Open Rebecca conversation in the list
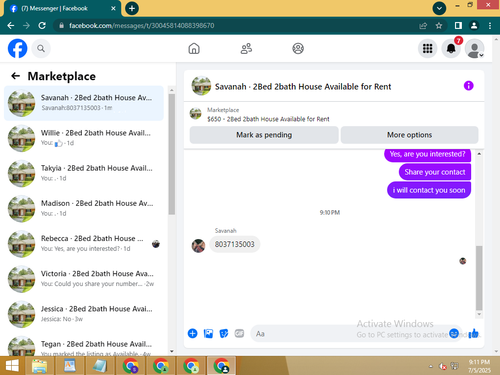 coord(84,244)
